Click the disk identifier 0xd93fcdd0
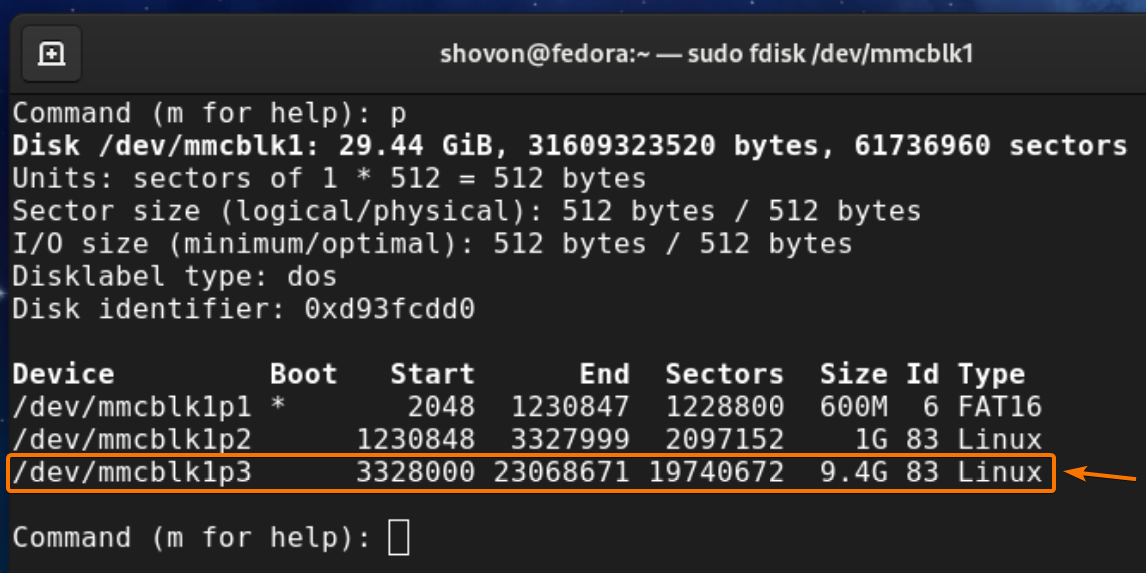This screenshot has height=573, width=1146. point(389,309)
